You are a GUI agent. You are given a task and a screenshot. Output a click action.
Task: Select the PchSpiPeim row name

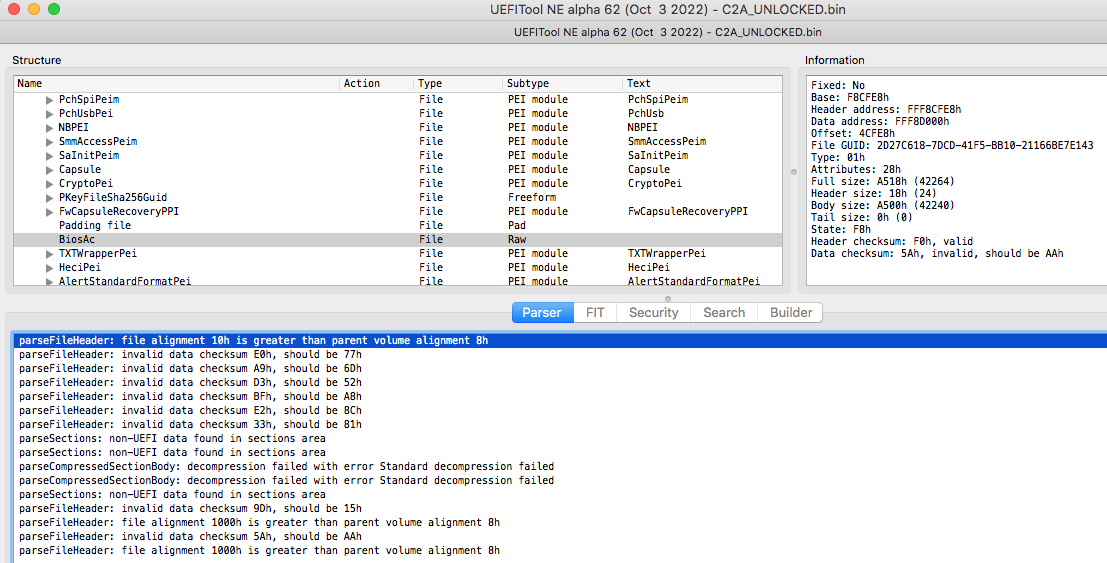(x=89, y=100)
